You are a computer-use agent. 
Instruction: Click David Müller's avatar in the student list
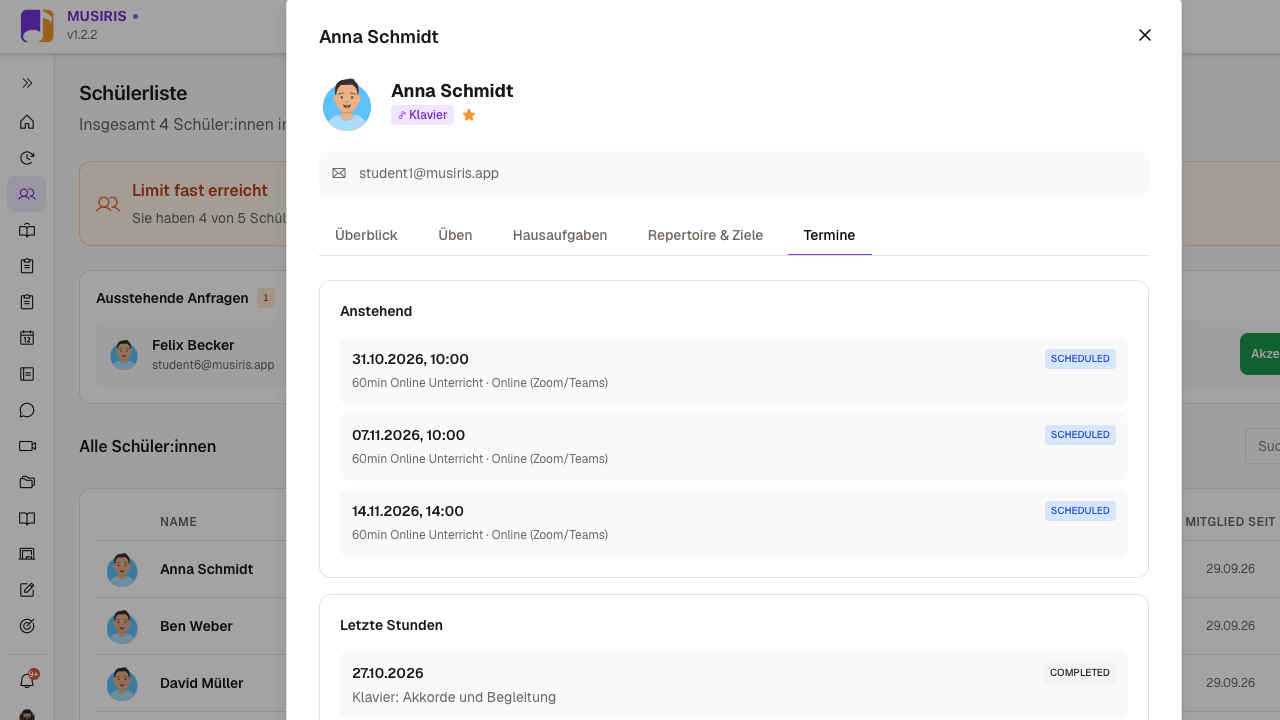[122, 684]
